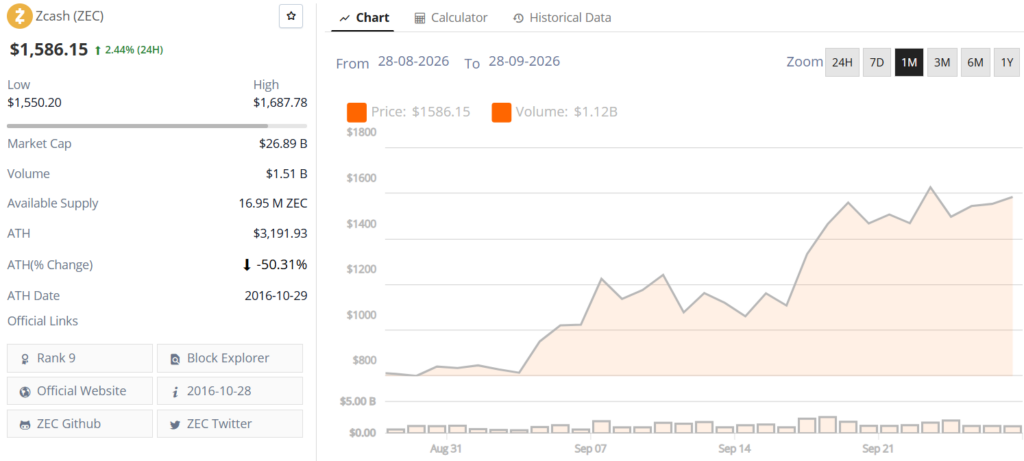Click the High value $1,687.78
The width and height of the screenshot is (1024, 461).
pyautogui.click(x=280, y=103)
